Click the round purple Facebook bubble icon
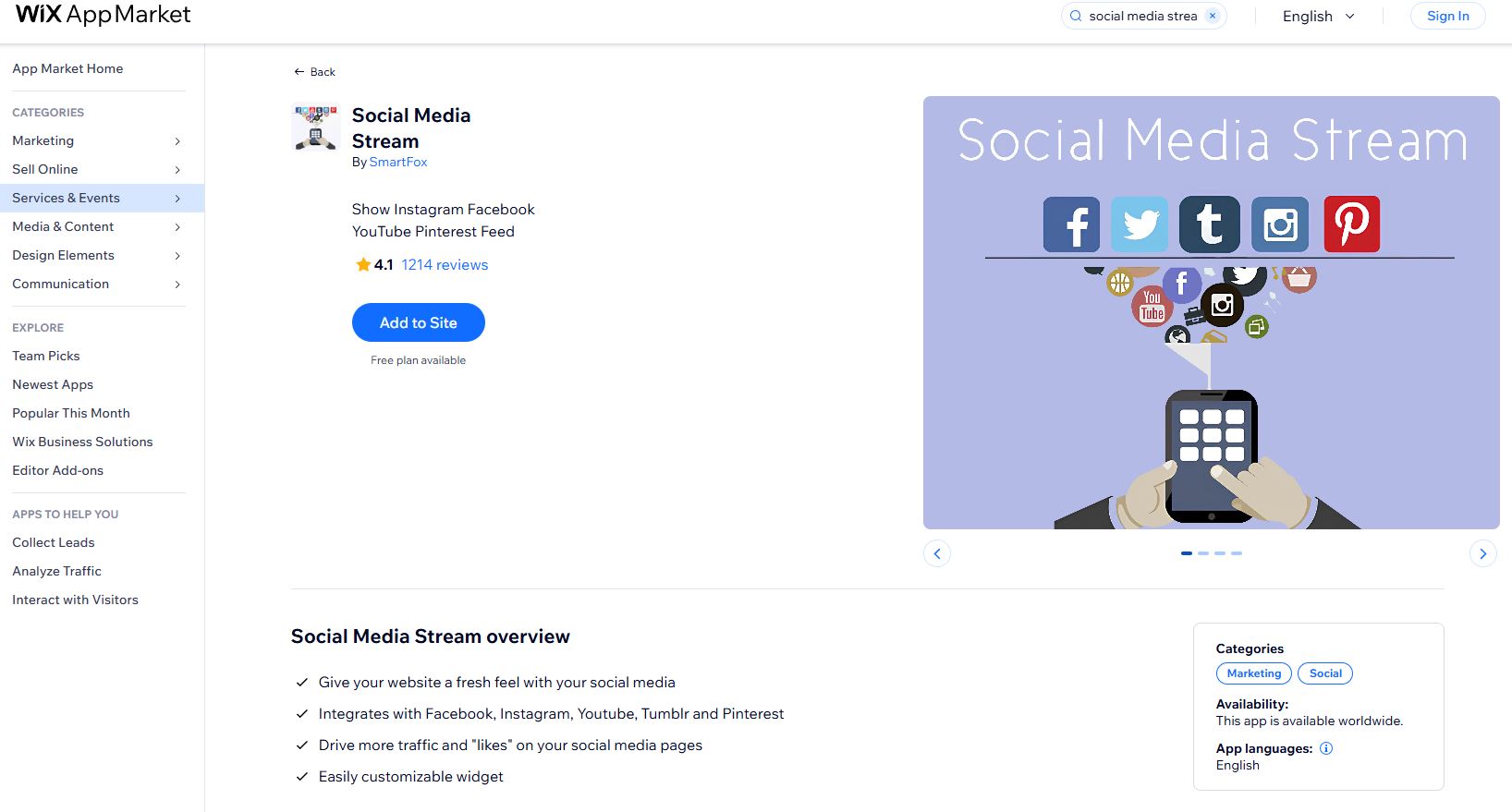The width and height of the screenshot is (1512, 812). (x=1182, y=284)
